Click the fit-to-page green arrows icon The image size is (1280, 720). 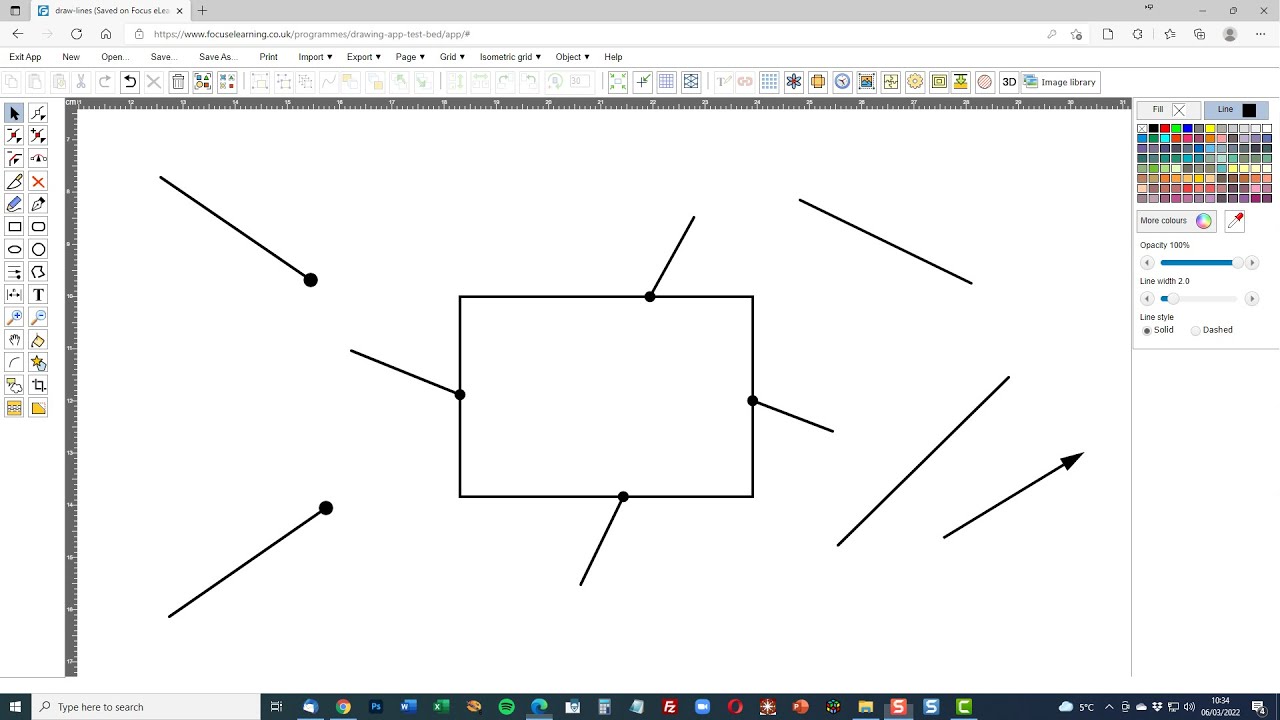(618, 82)
